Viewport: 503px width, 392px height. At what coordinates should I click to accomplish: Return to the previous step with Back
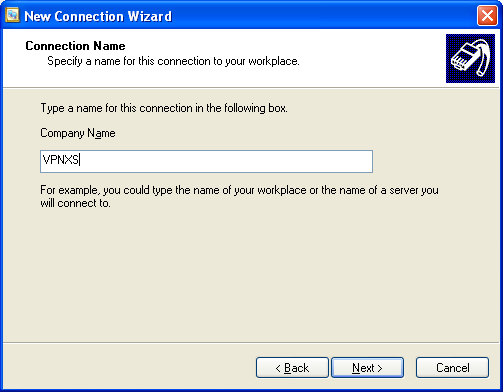(x=292, y=368)
